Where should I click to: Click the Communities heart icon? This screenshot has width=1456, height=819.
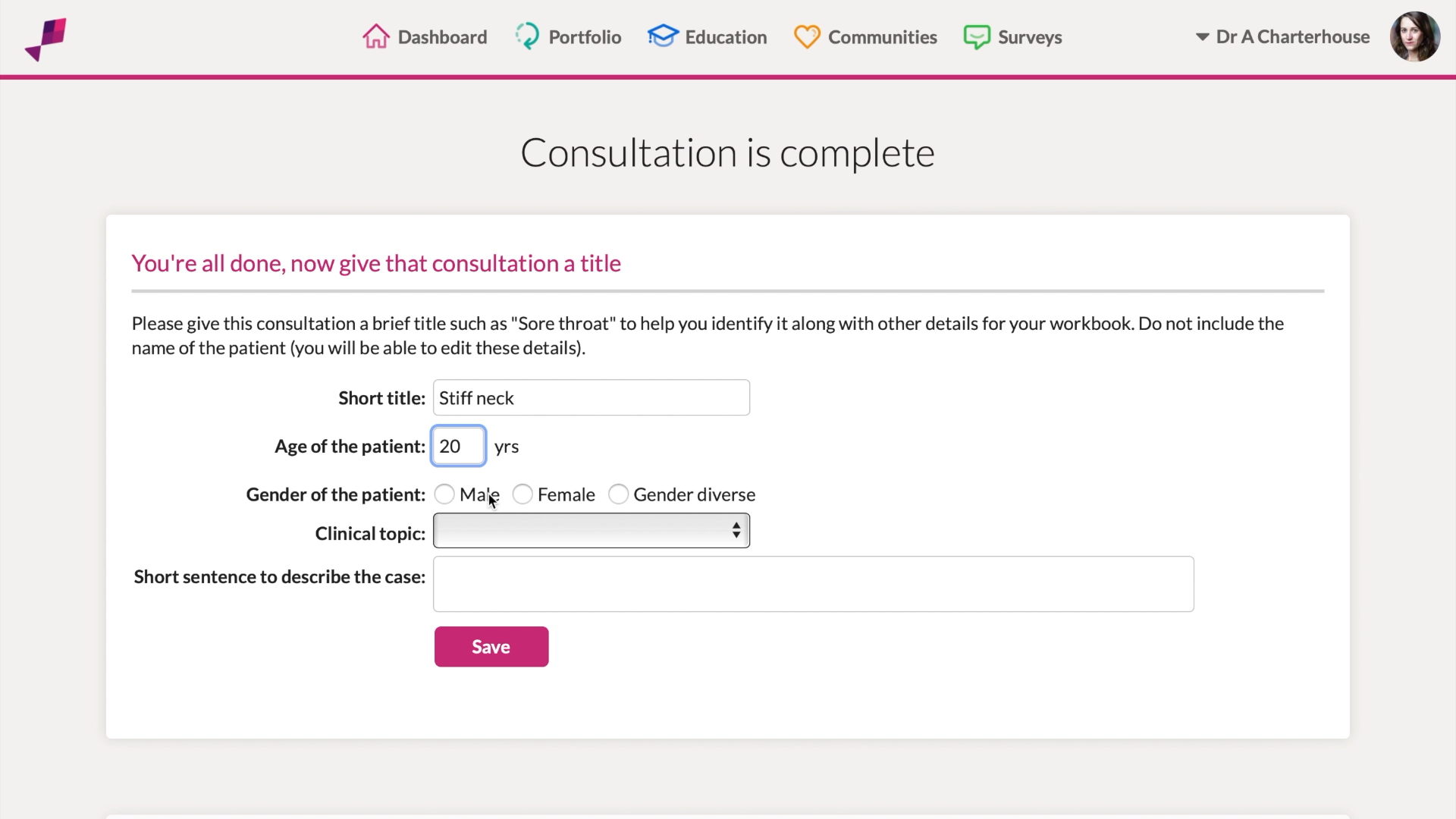808,36
